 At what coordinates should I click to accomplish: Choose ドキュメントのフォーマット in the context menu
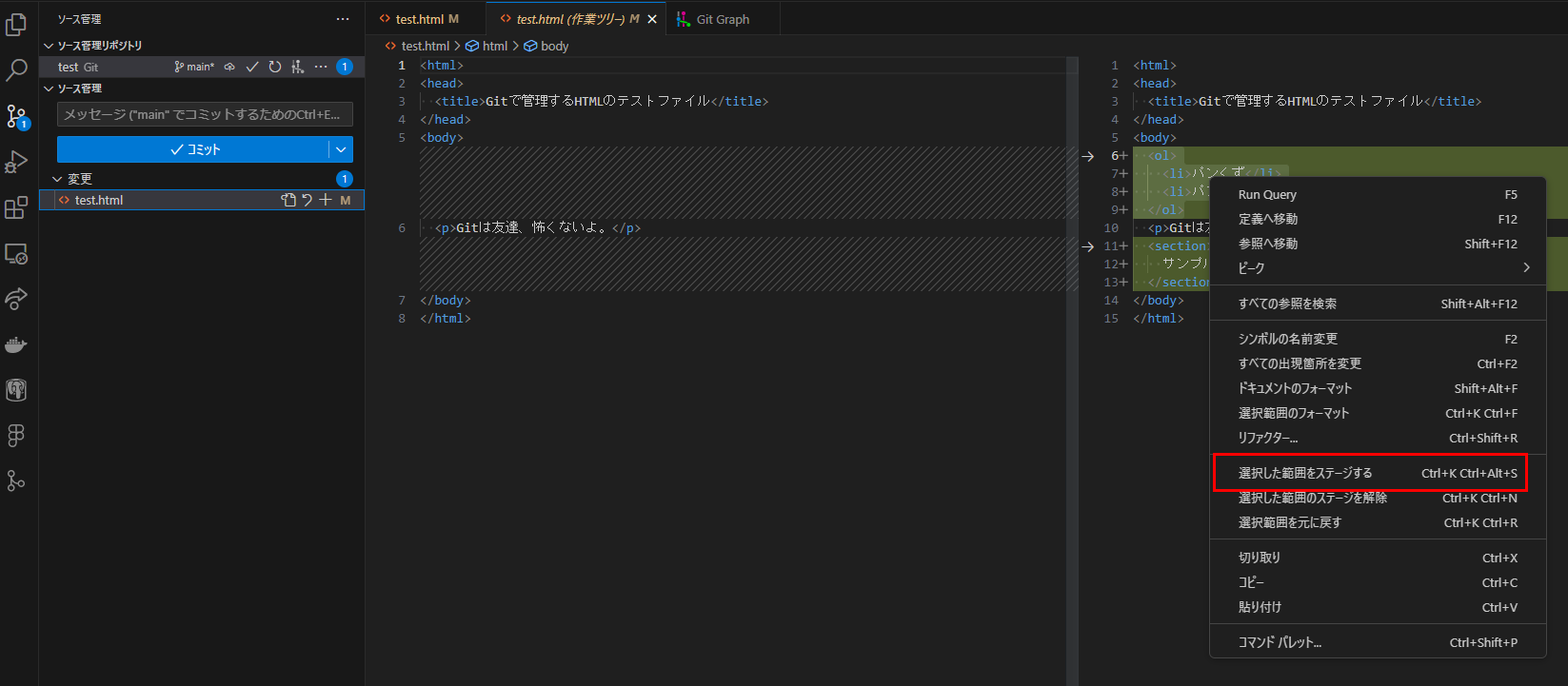point(1378,388)
